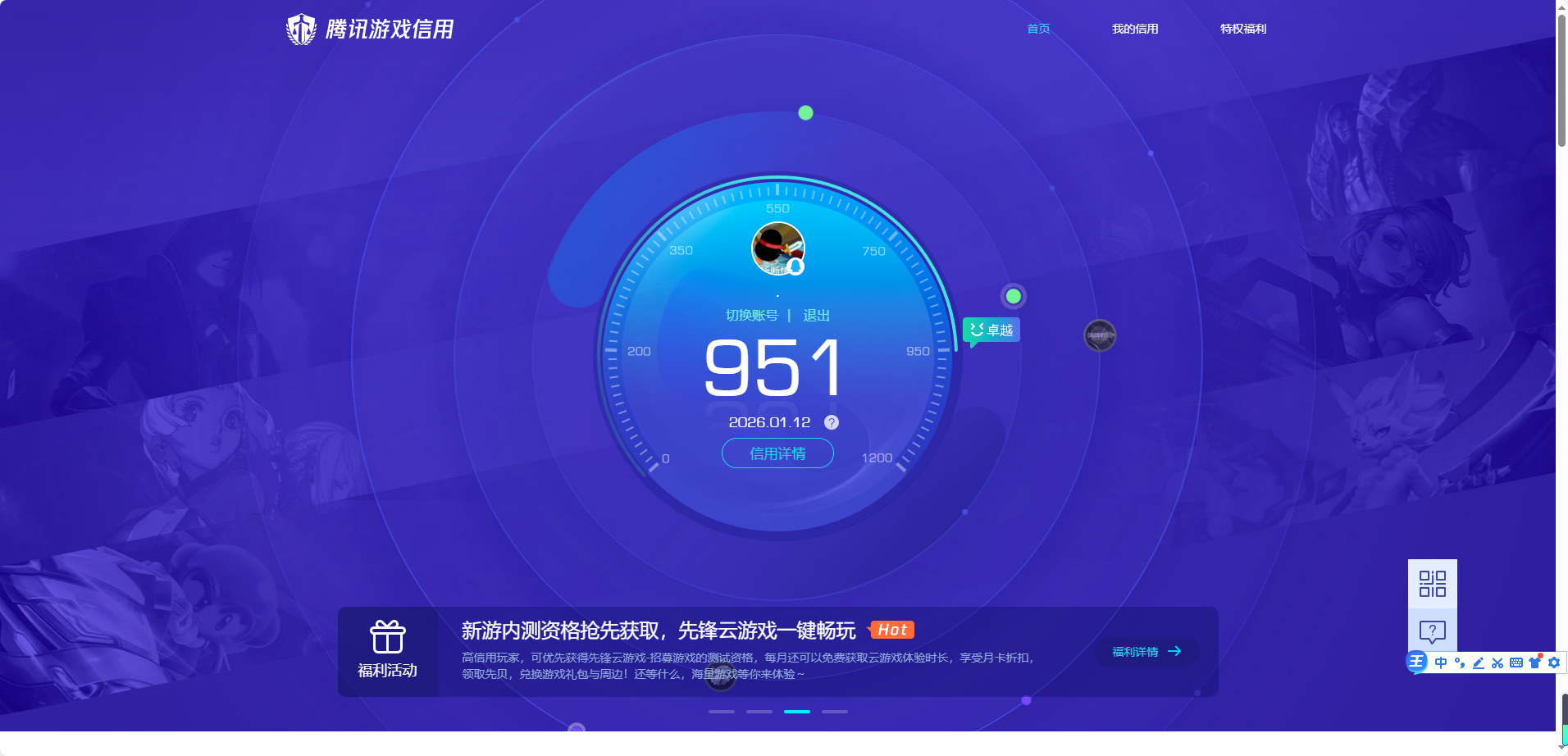Go to the 特权福利 nav tab
Viewport: 1568px width, 756px height.
1243,29
